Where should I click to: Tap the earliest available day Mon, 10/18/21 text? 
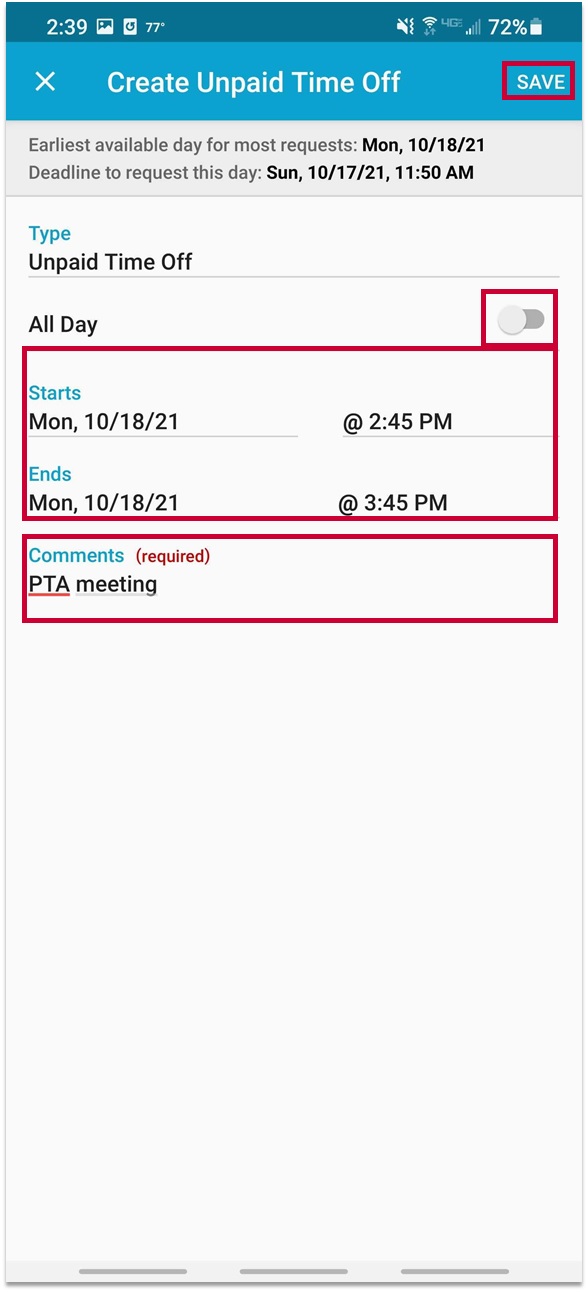click(x=424, y=145)
